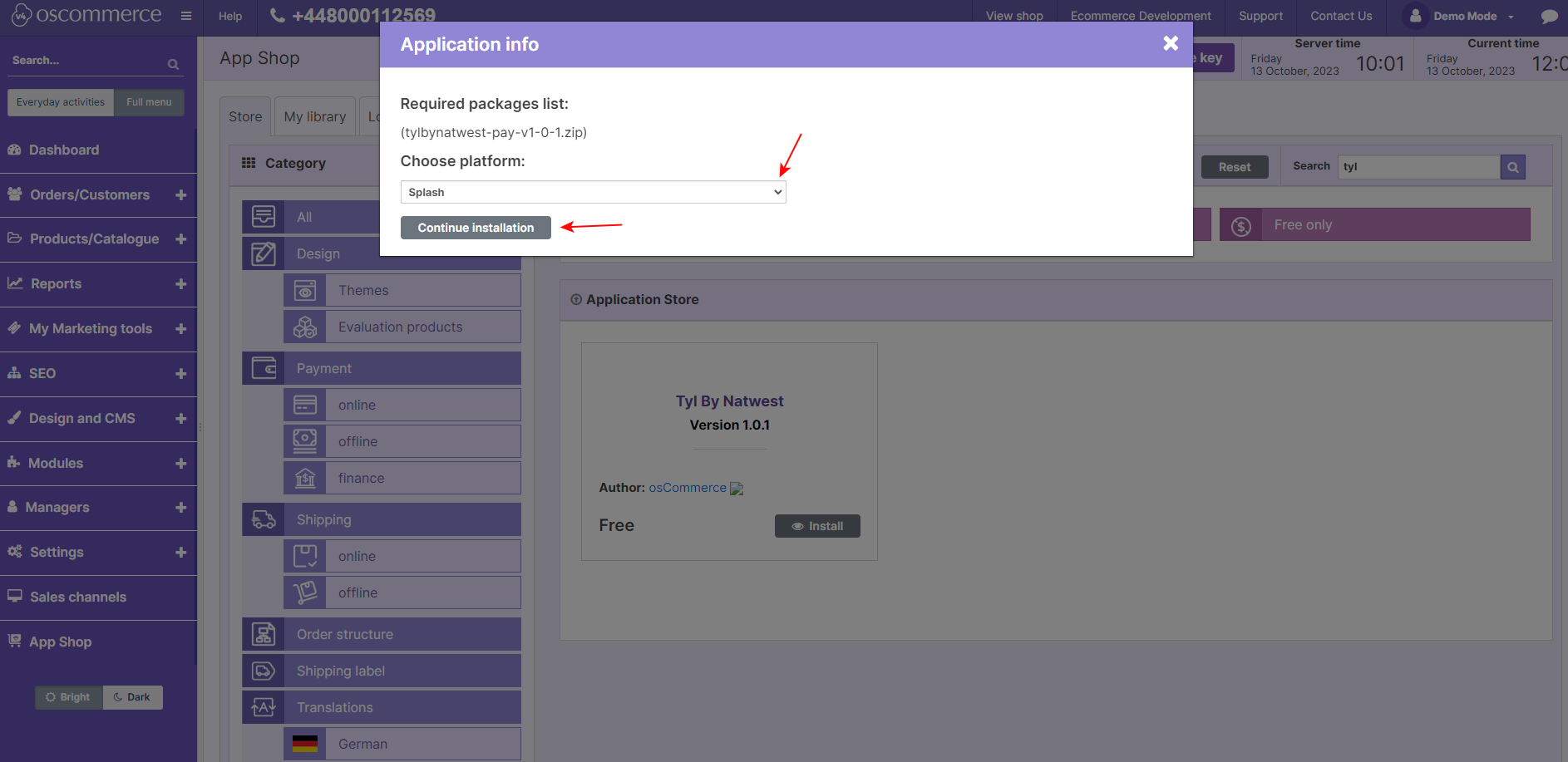The height and width of the screenshot is (762, 1568).
Task: Click the chat bubble icon in header
Action: point(1549,16)
